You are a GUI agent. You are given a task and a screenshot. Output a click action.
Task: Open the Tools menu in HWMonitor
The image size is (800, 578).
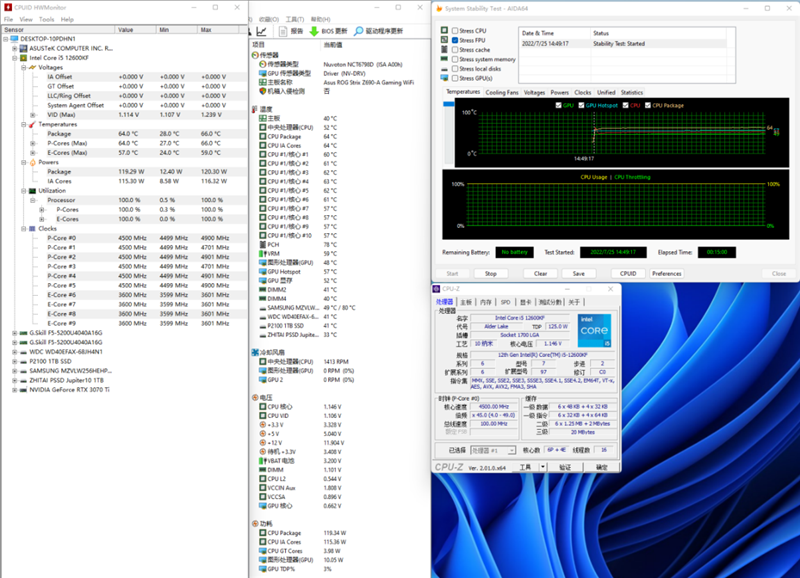click(46, 19)
